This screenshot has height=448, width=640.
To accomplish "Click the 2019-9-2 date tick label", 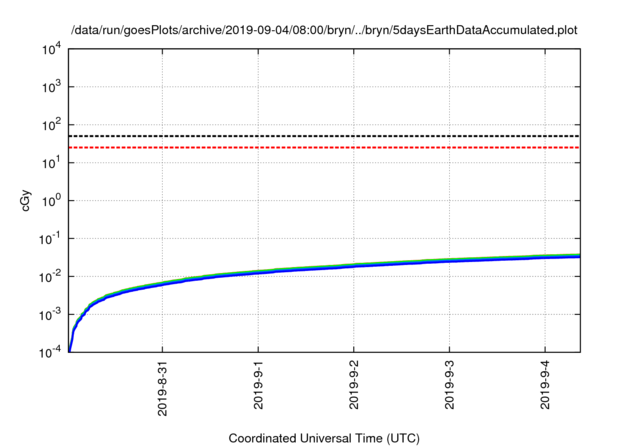I will (354, 385).
